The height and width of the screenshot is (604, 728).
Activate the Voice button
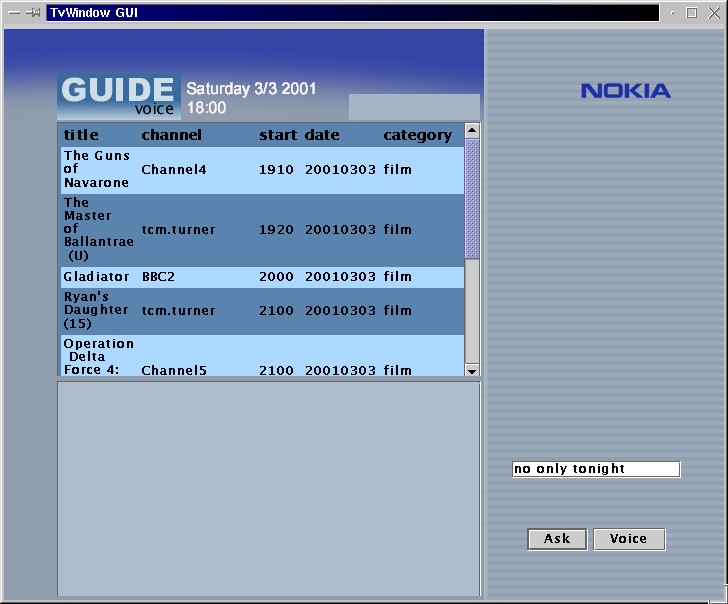coord(629,539)
